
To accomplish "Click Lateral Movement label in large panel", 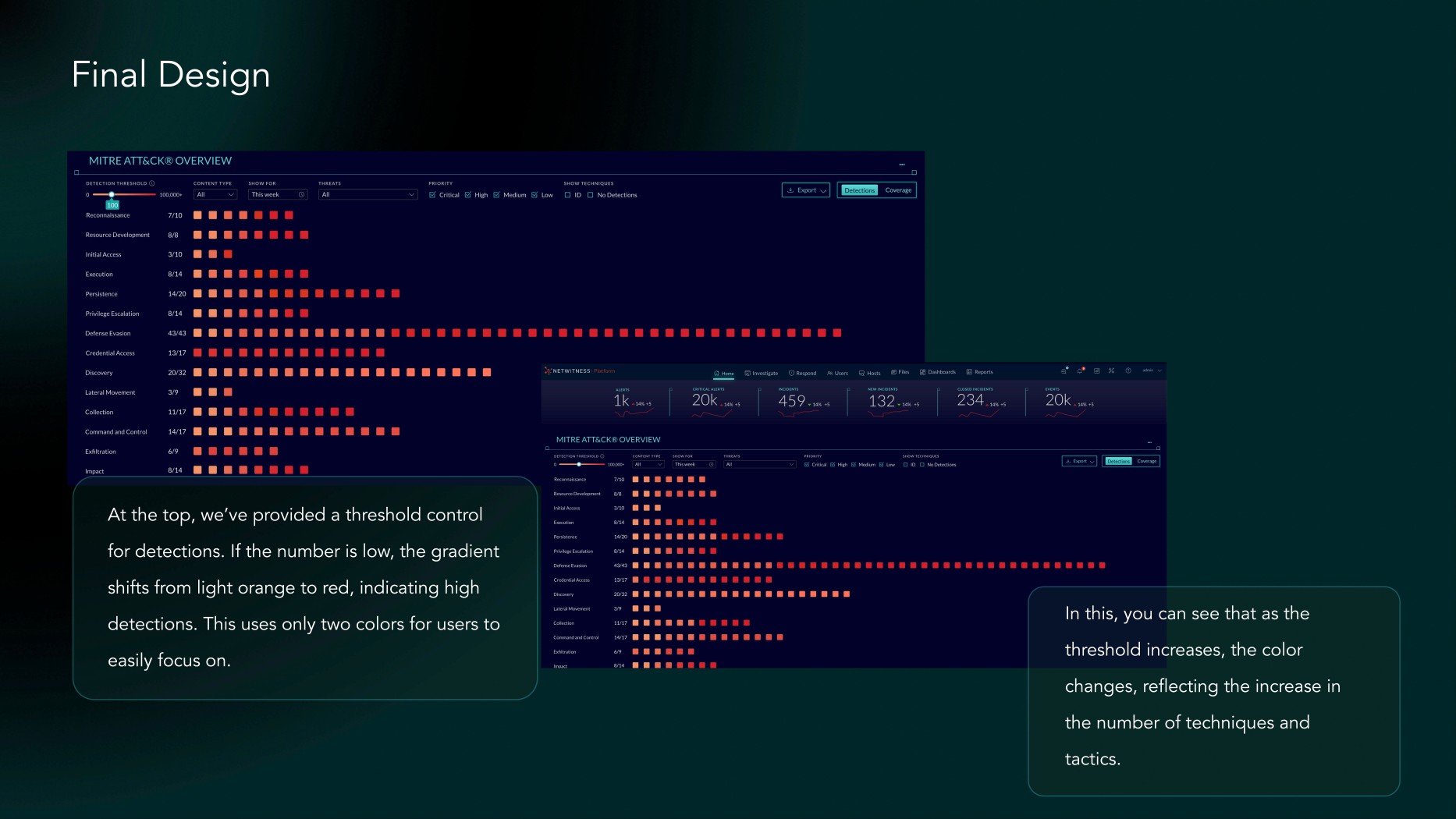I will coord(110,392).
